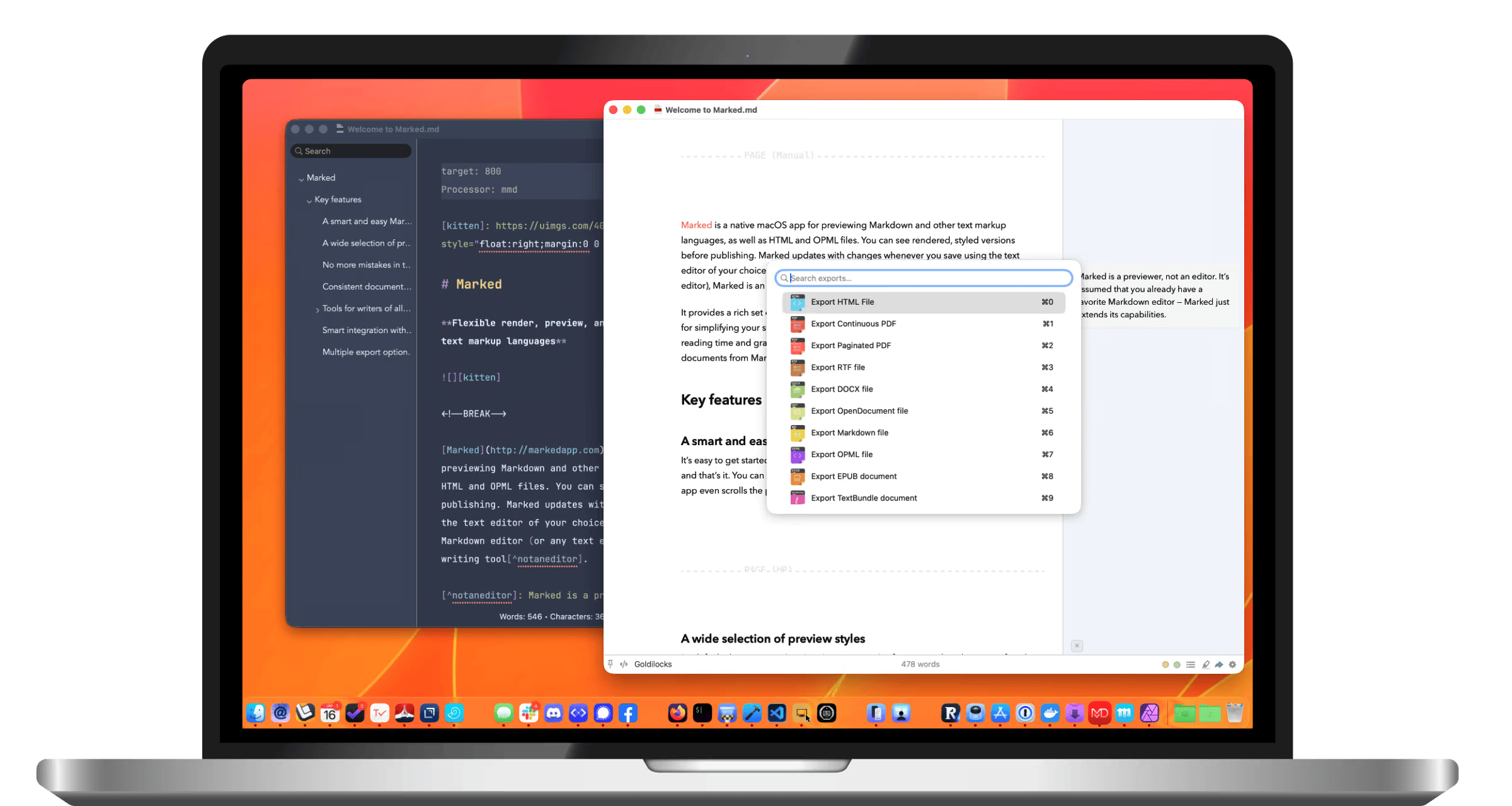Click the Markdown file icon in export list
Screen dimensions: 1512x806
[x=798, y=433]
